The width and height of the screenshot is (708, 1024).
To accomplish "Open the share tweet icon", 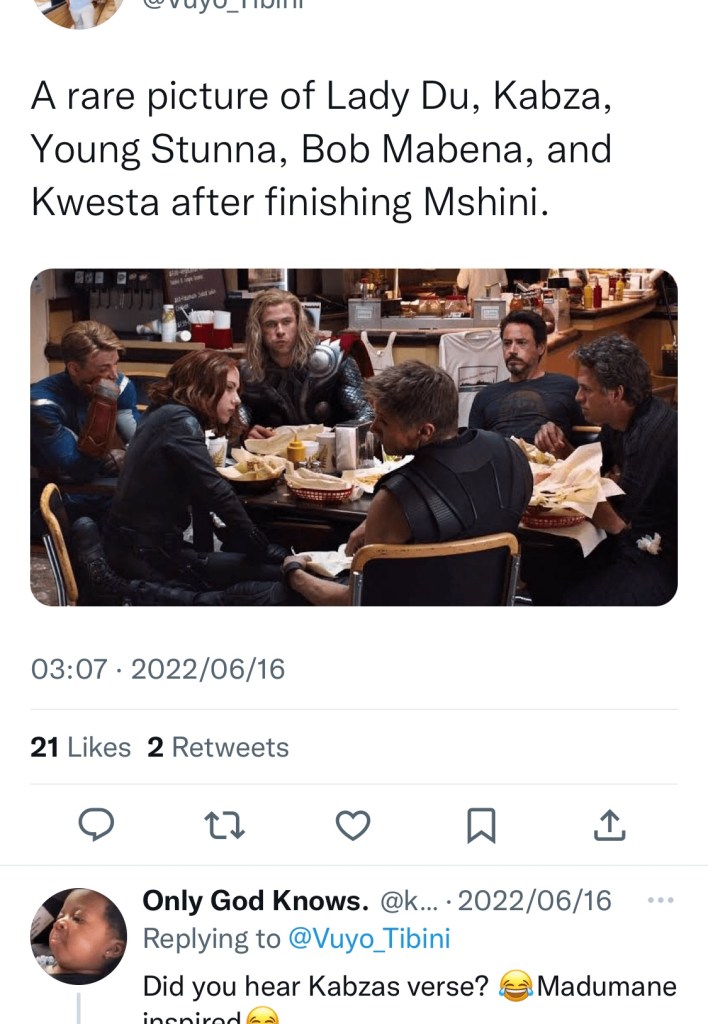I will tap(610, 824).
